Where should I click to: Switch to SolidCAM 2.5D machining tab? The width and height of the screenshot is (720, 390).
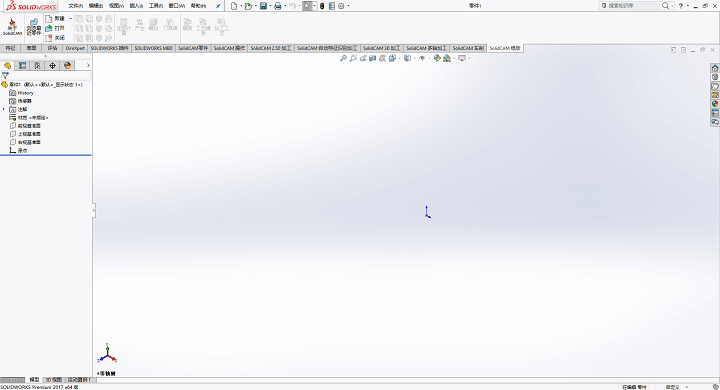tap(271, 48)
